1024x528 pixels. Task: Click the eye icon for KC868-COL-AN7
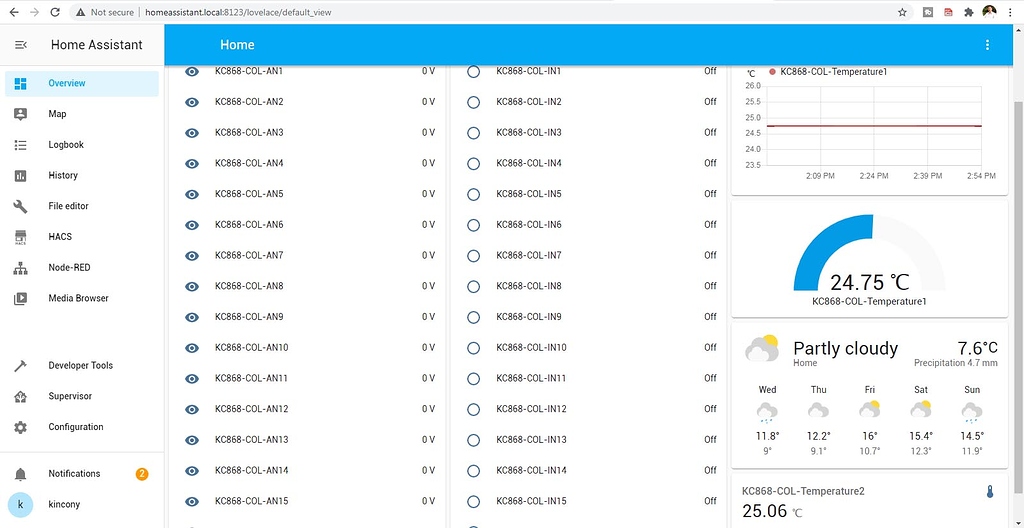[191, 256]
